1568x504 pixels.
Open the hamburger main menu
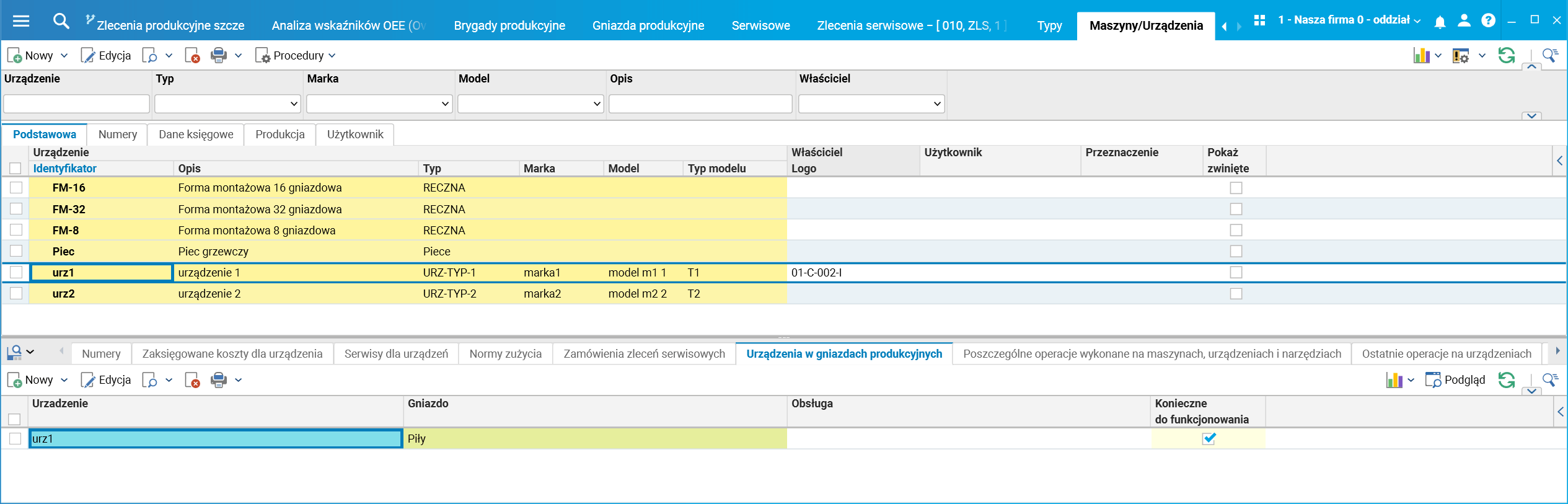[21, 21]
